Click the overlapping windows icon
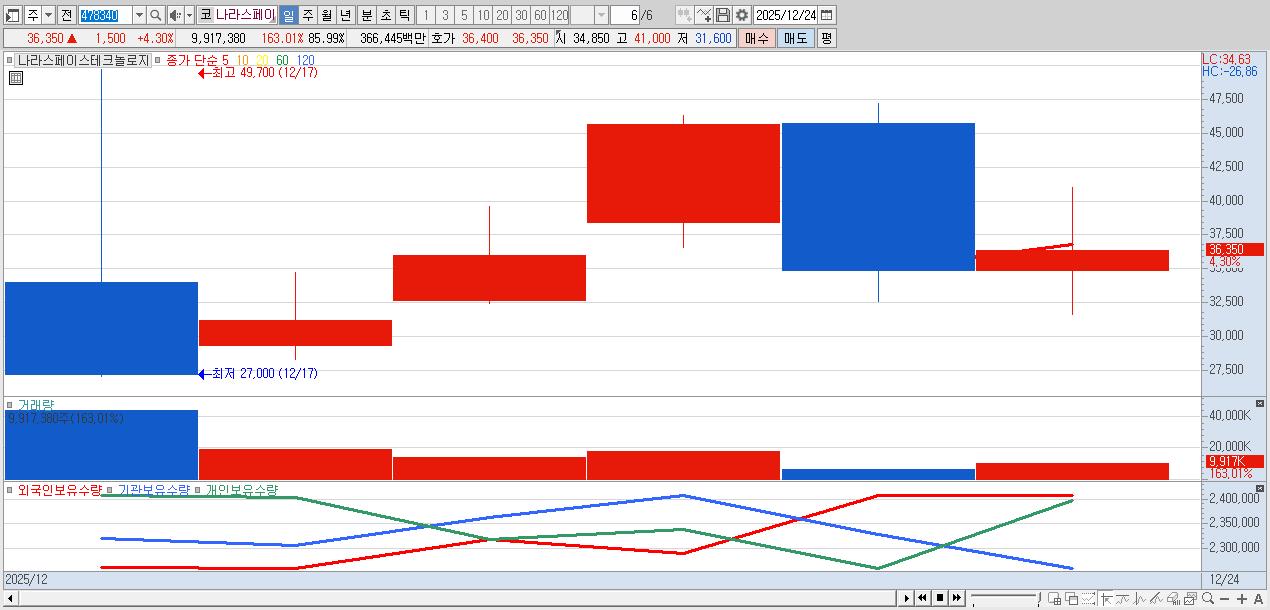 click(x=1072, y=598)
